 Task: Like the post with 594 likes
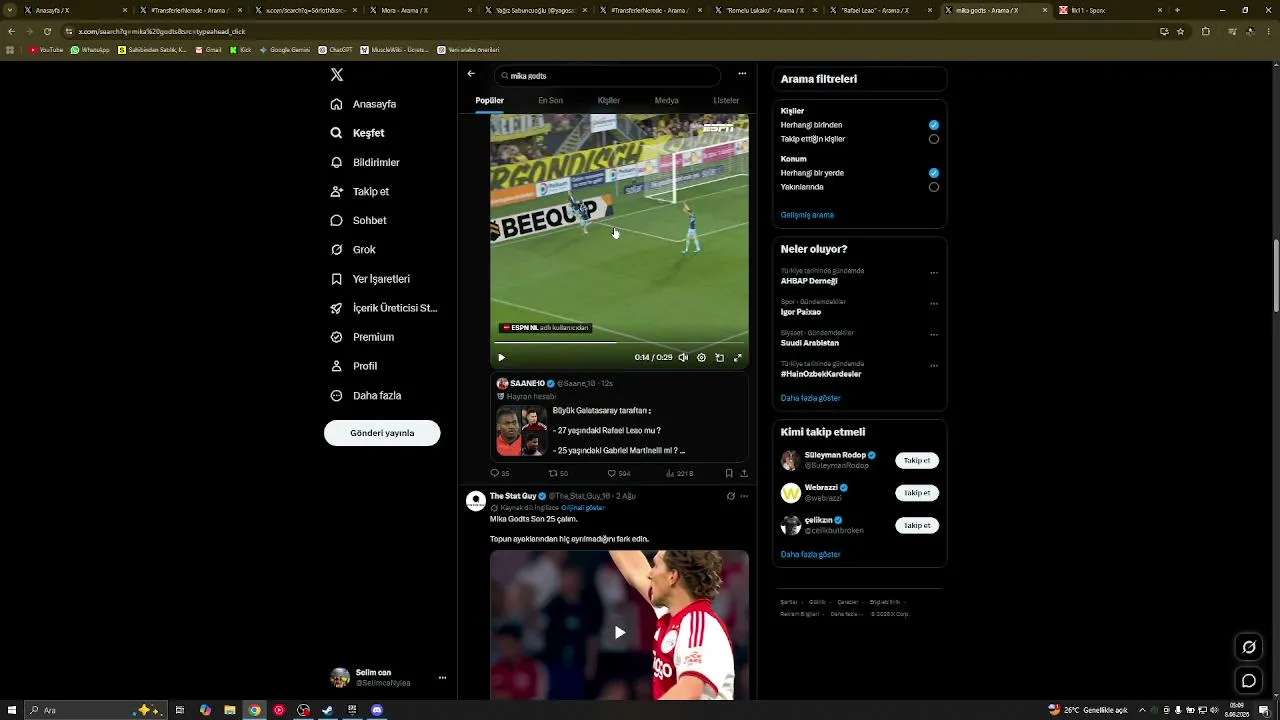point(619,473)
